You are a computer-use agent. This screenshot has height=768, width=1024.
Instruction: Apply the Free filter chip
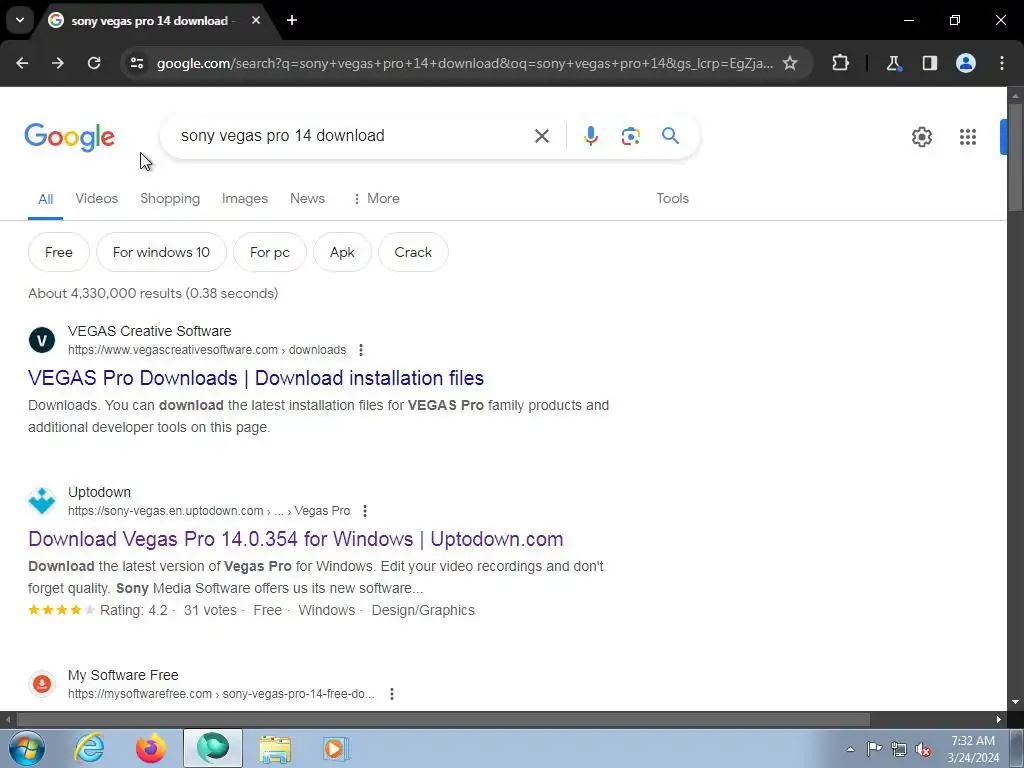pyautogui.click(x=59, y=252)
